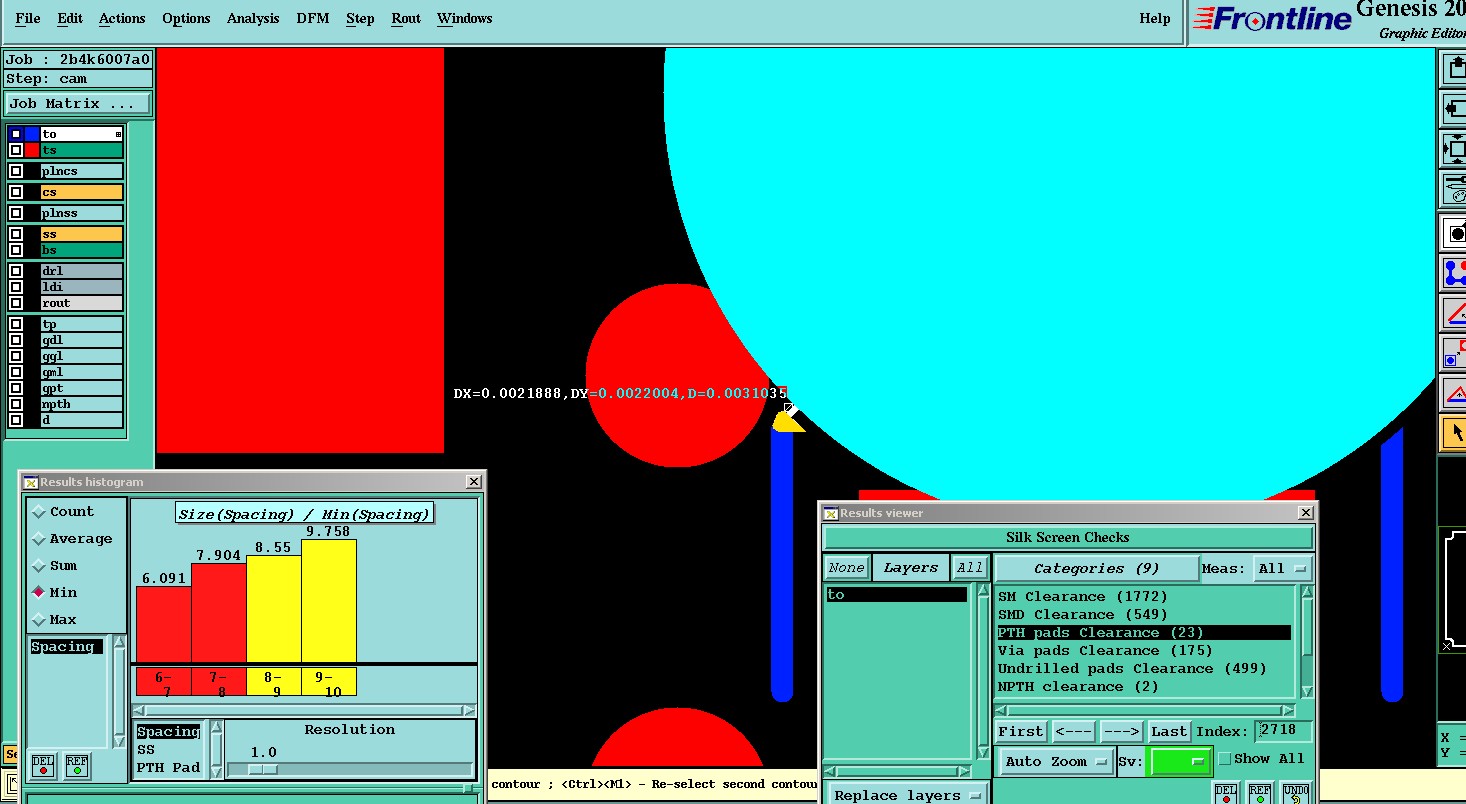The width and height of the screenshot is (1466, 804).
Task: Click DEL icon in Results viewer
Action: click(x=1226, y=793)
